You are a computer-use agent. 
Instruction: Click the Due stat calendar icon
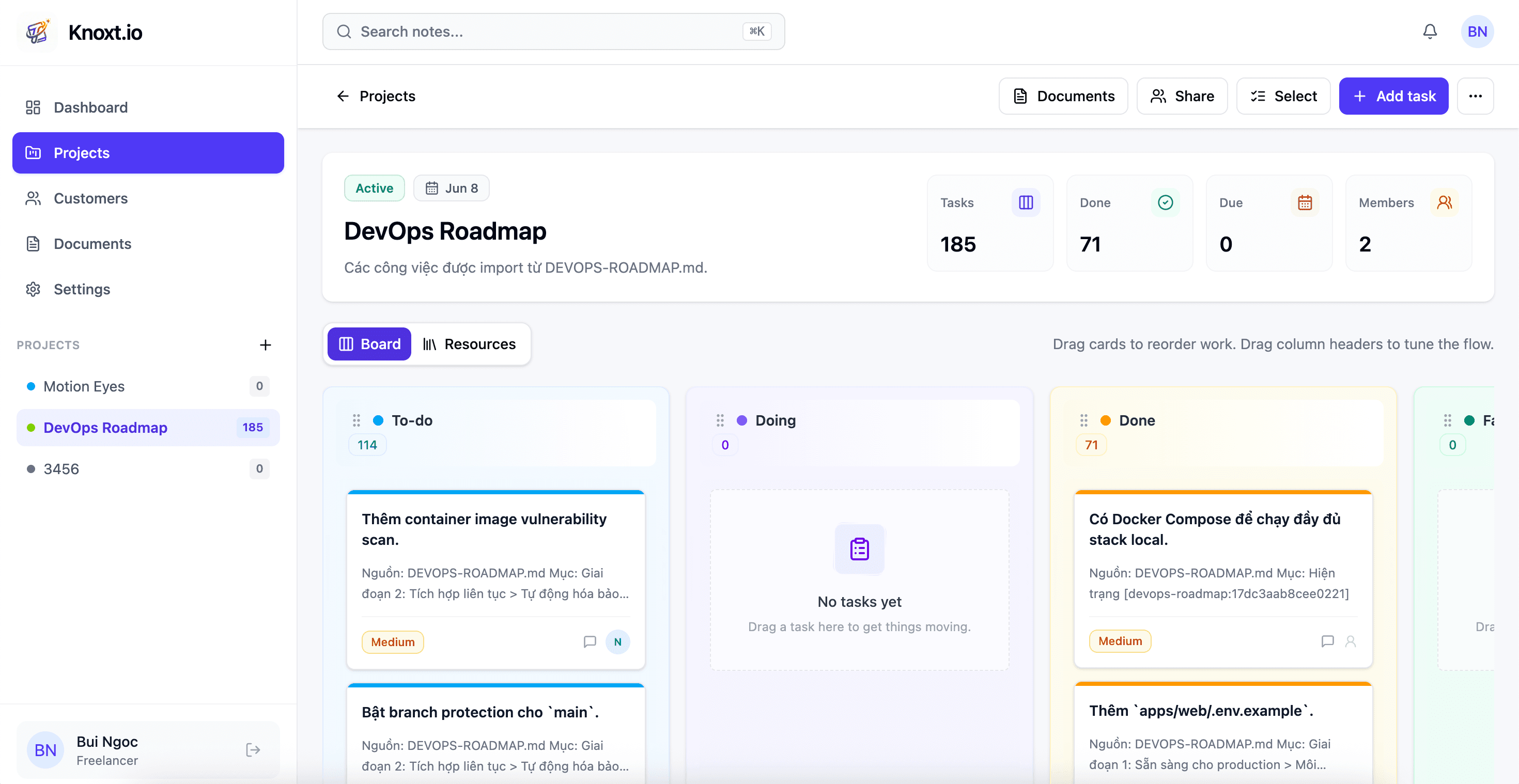coord(1305,202)
